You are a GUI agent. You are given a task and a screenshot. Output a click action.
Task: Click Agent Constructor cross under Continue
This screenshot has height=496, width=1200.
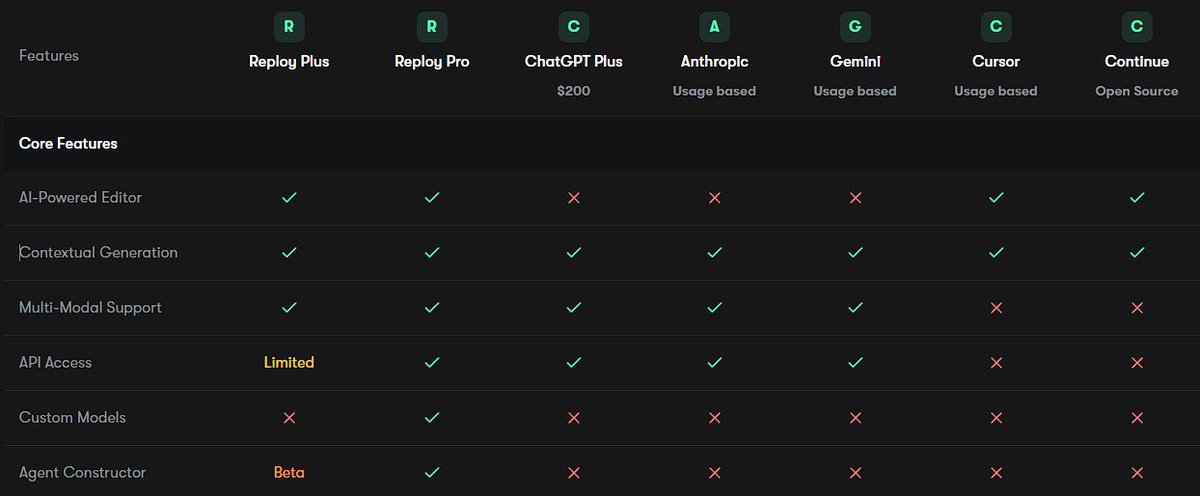(1137, 473)
